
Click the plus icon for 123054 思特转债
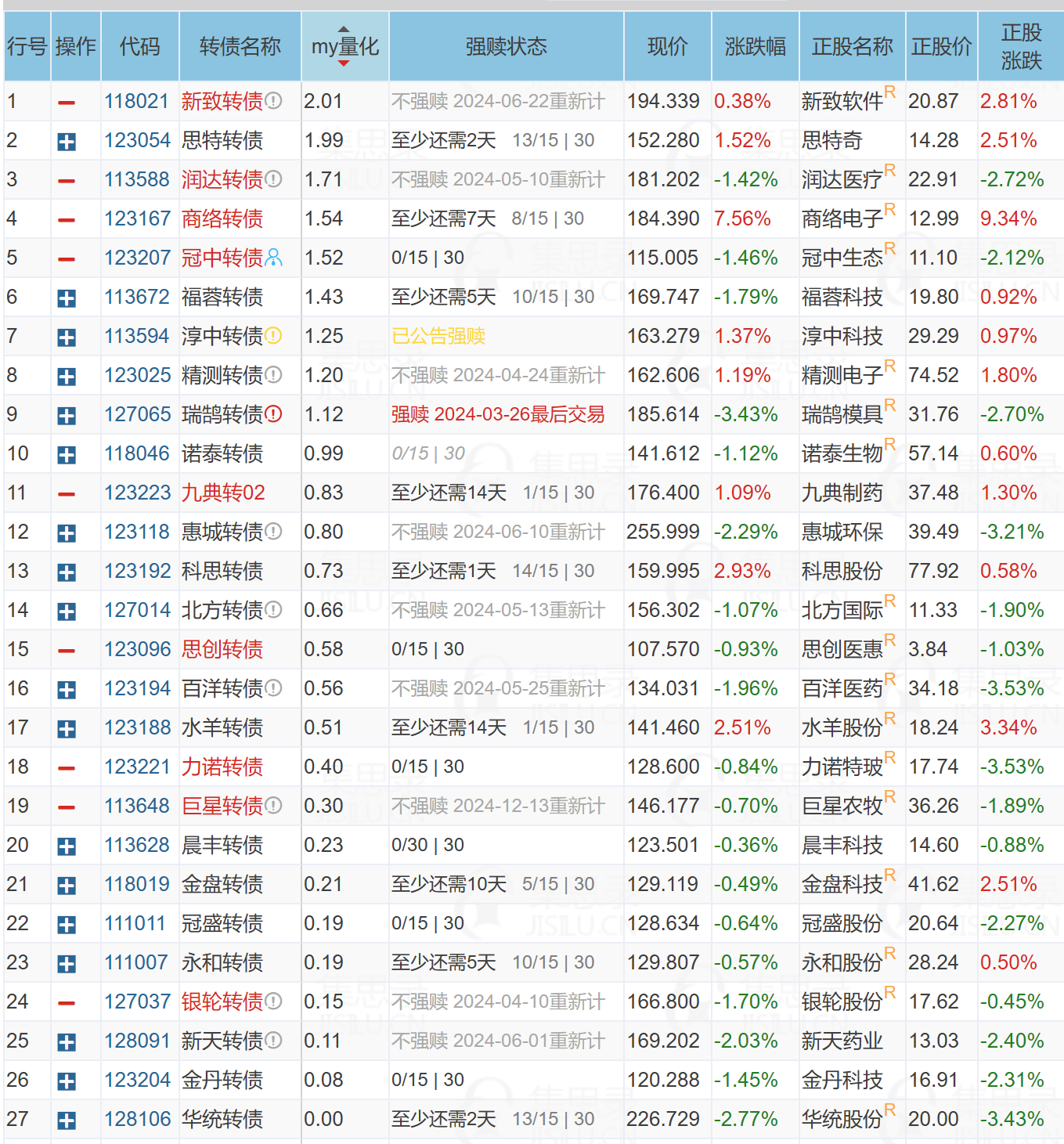pos(67,142)
